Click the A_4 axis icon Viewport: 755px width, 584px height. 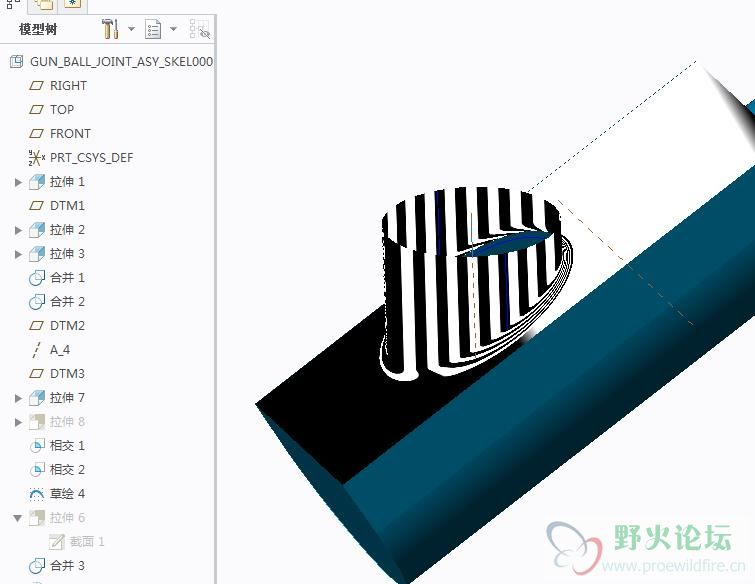(36, 350)
